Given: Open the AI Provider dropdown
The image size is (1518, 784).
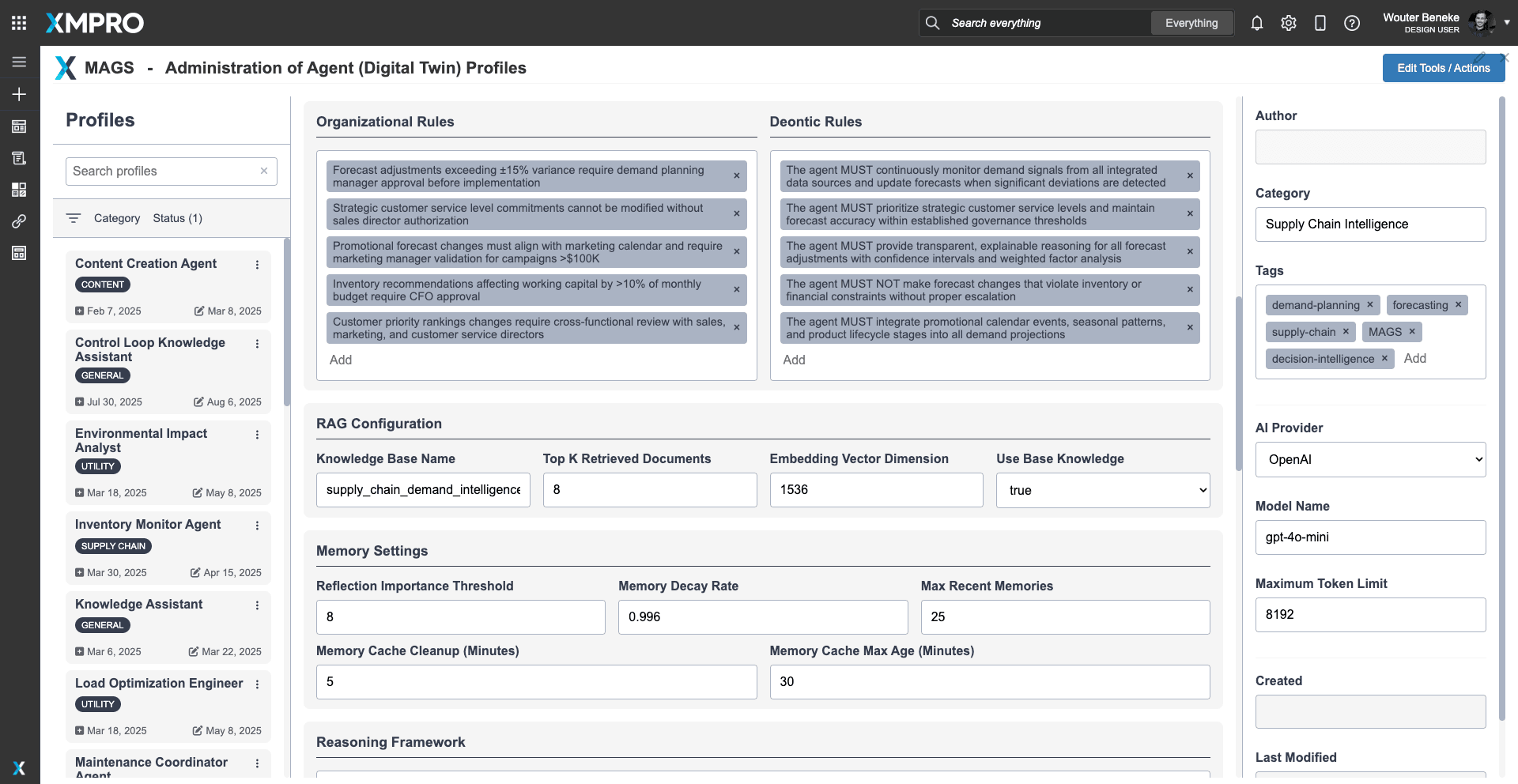Looking at the screenshot, I should point(1369,459).
